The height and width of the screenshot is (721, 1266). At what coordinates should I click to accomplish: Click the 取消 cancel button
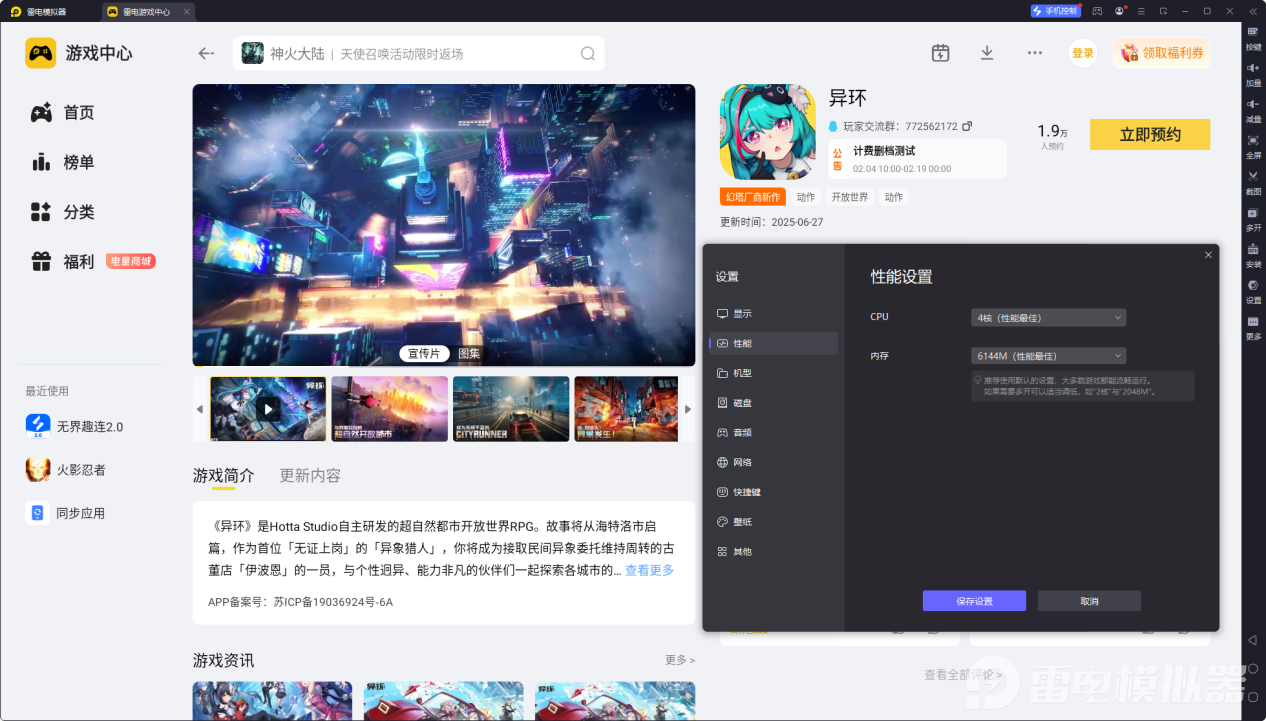1089,601
